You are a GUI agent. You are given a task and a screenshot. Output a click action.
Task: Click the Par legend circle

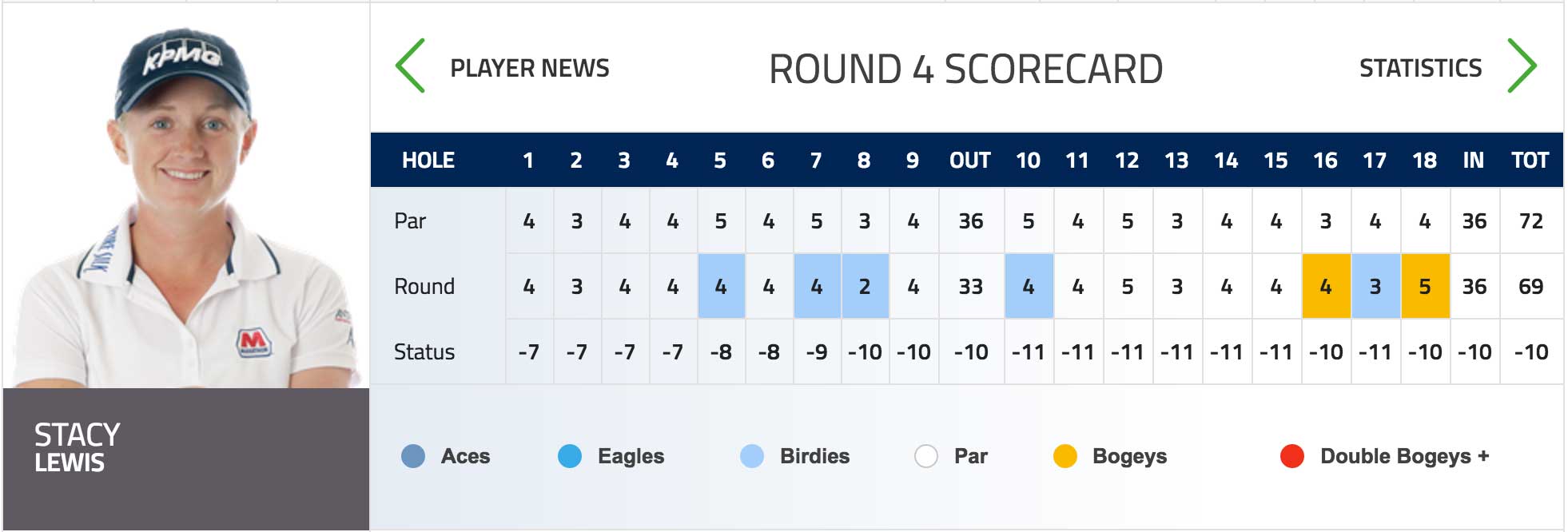(926, 456)
